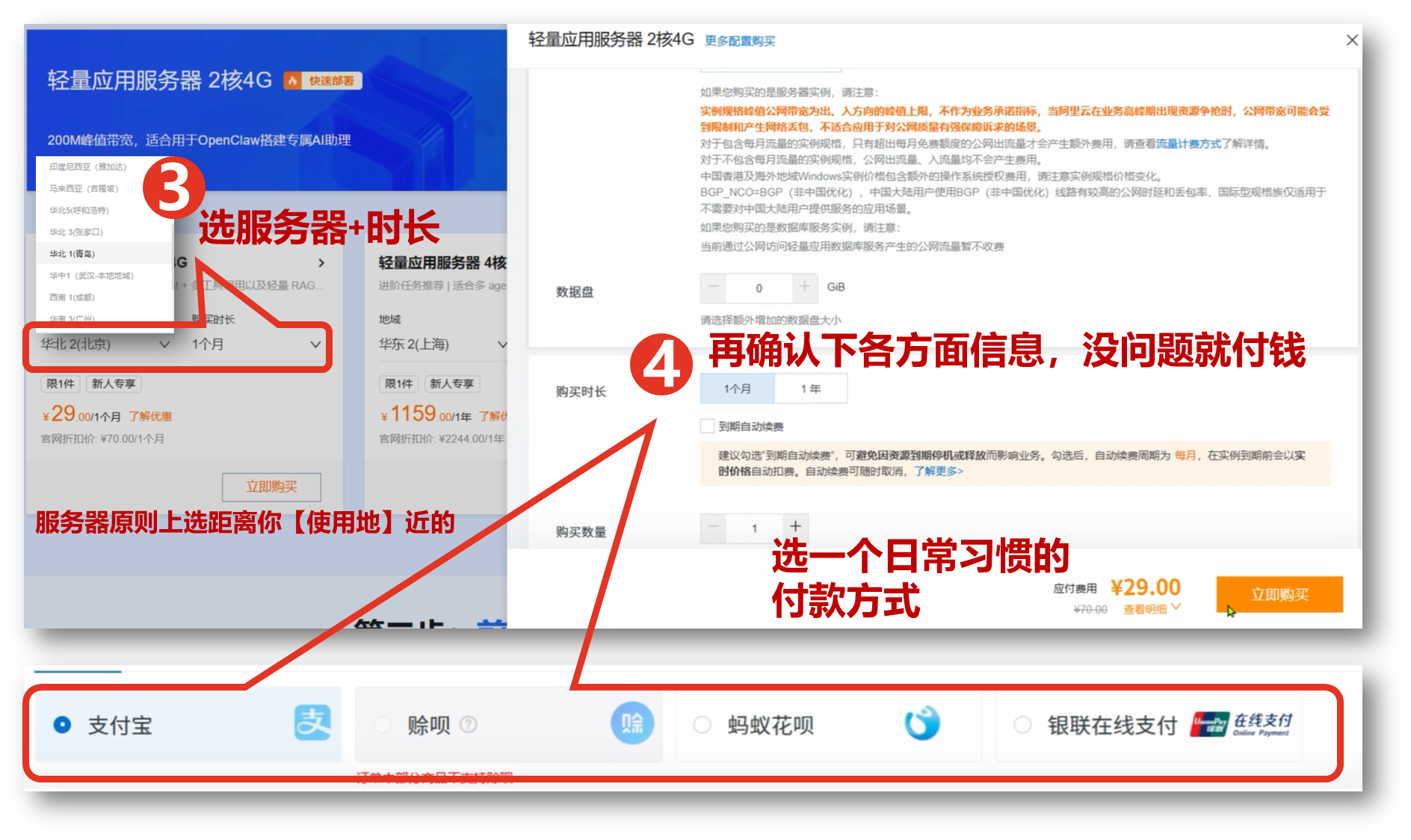Open the 流量计费方式 link
This screenshot has height=840, width=1411.
(x=1188, y=143)
